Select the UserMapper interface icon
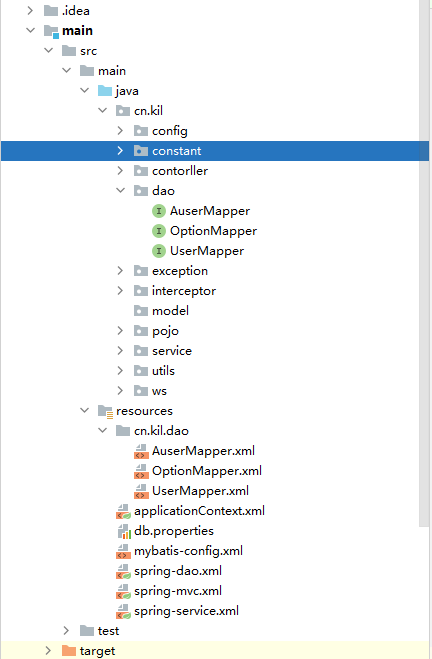Image resolution: width=432 pixels, height=659 pixels. point(158,251)
